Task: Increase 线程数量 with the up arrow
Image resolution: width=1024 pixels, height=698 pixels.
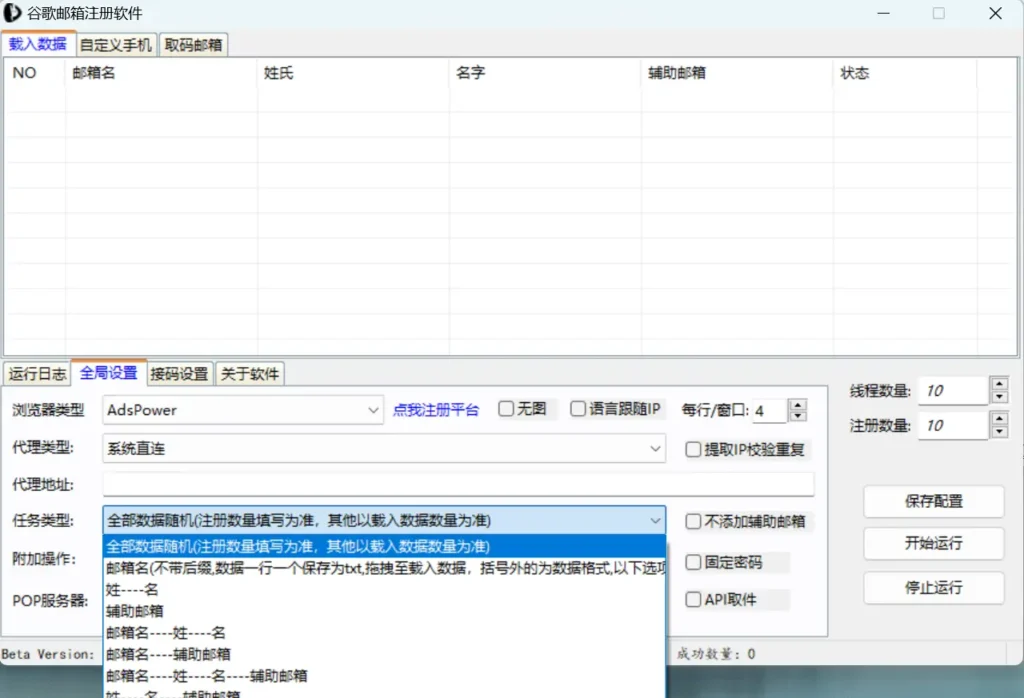Action: click(x=999, y=384)
